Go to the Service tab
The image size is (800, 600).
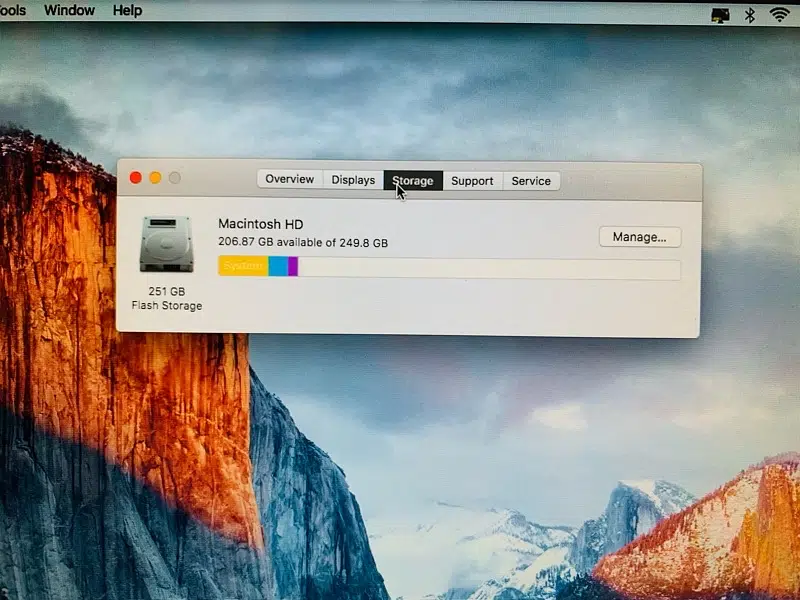(531, 181)
